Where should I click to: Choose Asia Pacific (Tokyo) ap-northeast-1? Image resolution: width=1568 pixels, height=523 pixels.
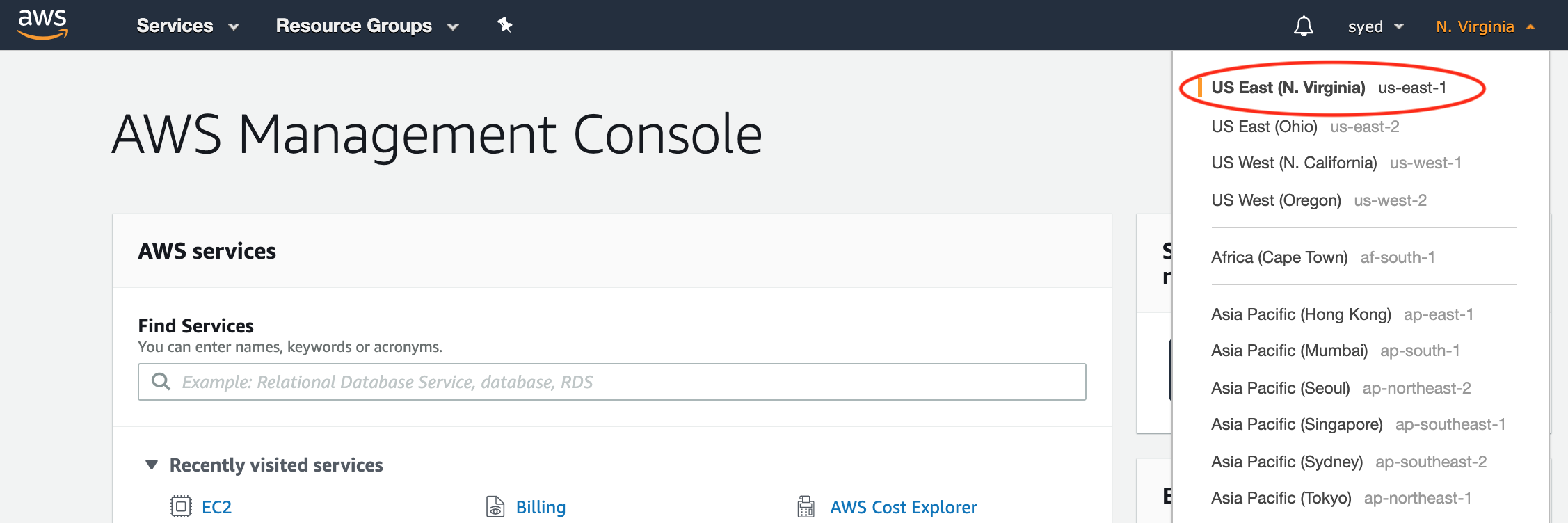1341,498
